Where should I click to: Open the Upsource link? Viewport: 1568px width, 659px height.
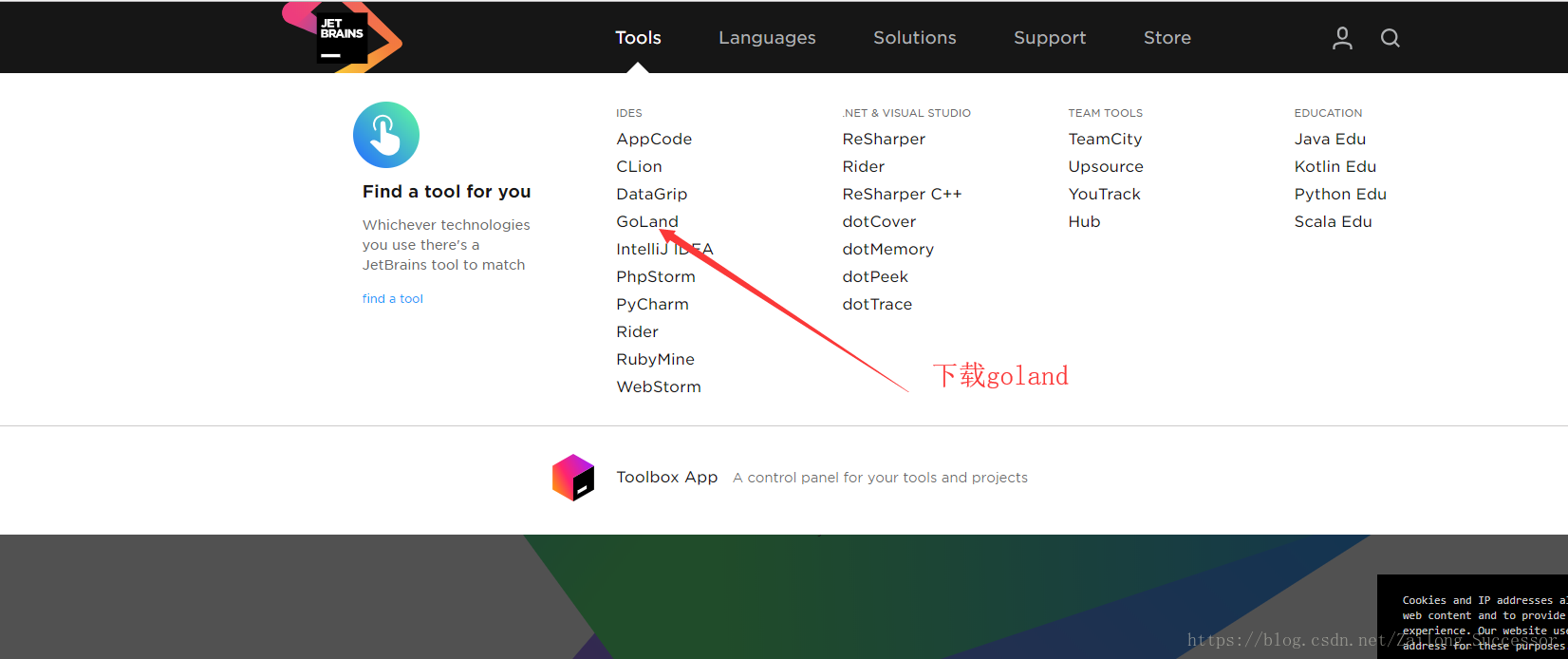pos(1106,166)
